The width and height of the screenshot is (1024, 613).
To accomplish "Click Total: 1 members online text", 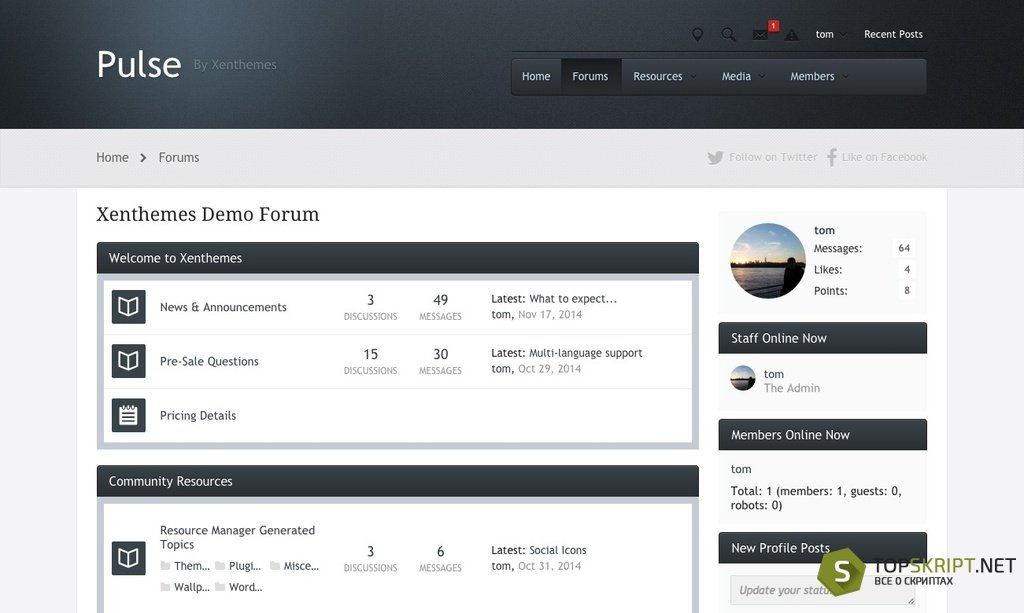I will tap(816, 498).
